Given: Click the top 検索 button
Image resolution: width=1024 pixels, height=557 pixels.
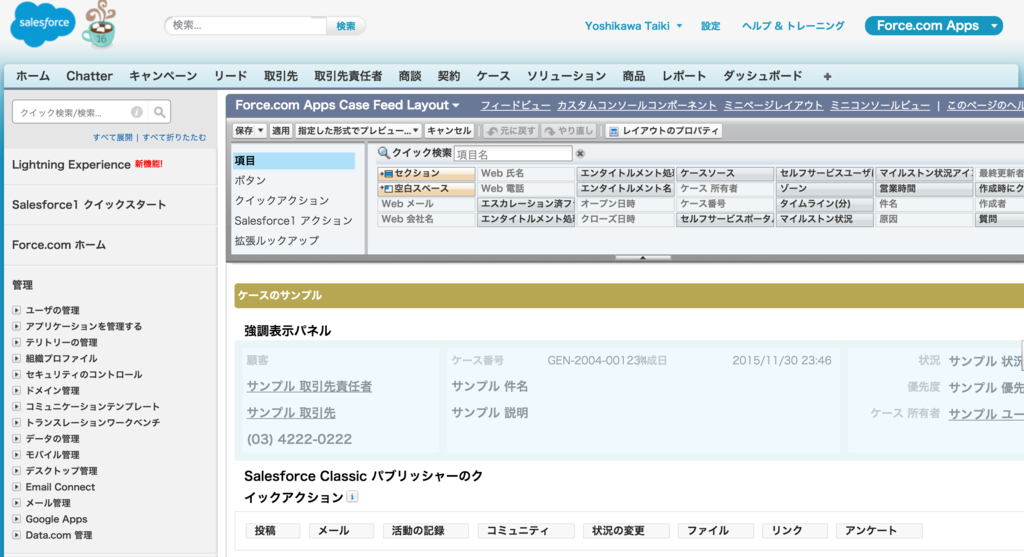Looking at the screenshot, I should tap(345, 26).
